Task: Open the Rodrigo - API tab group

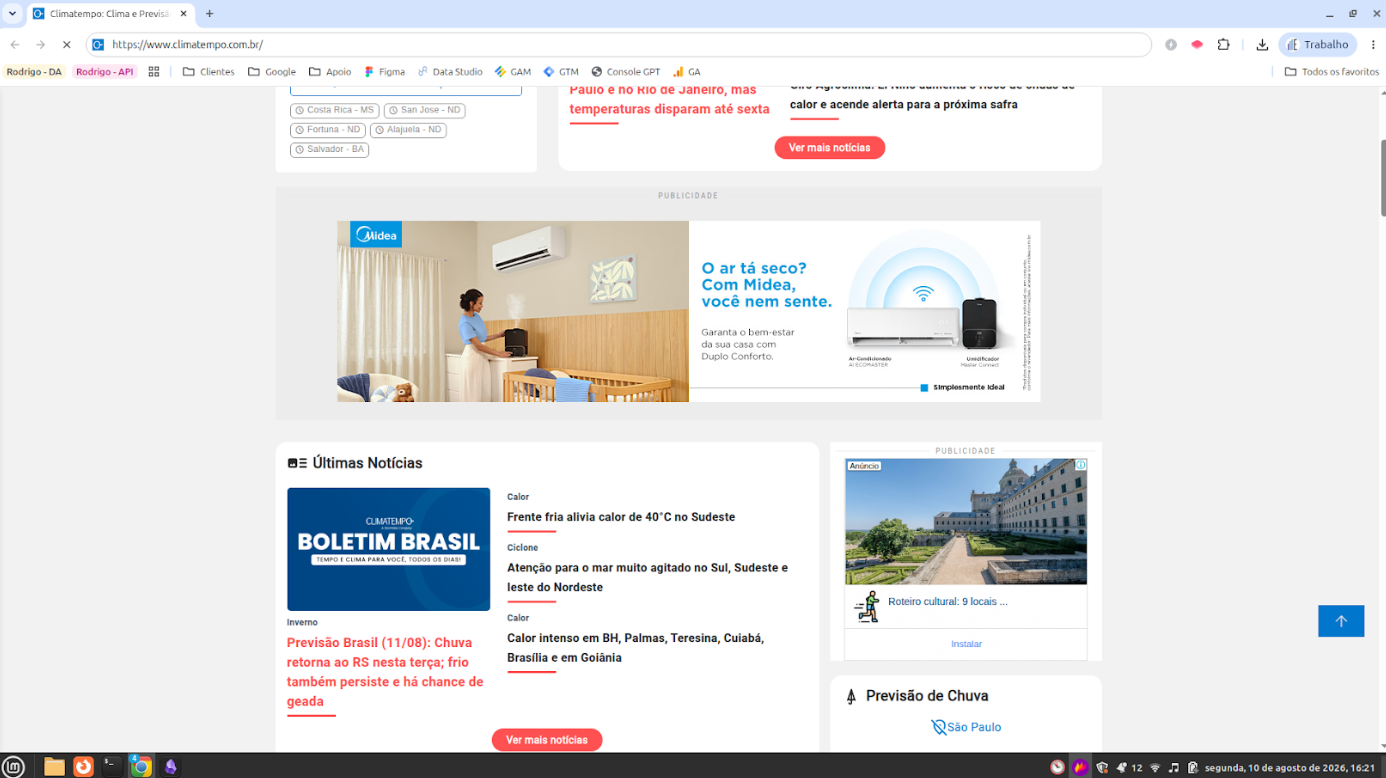Action: 105,72
